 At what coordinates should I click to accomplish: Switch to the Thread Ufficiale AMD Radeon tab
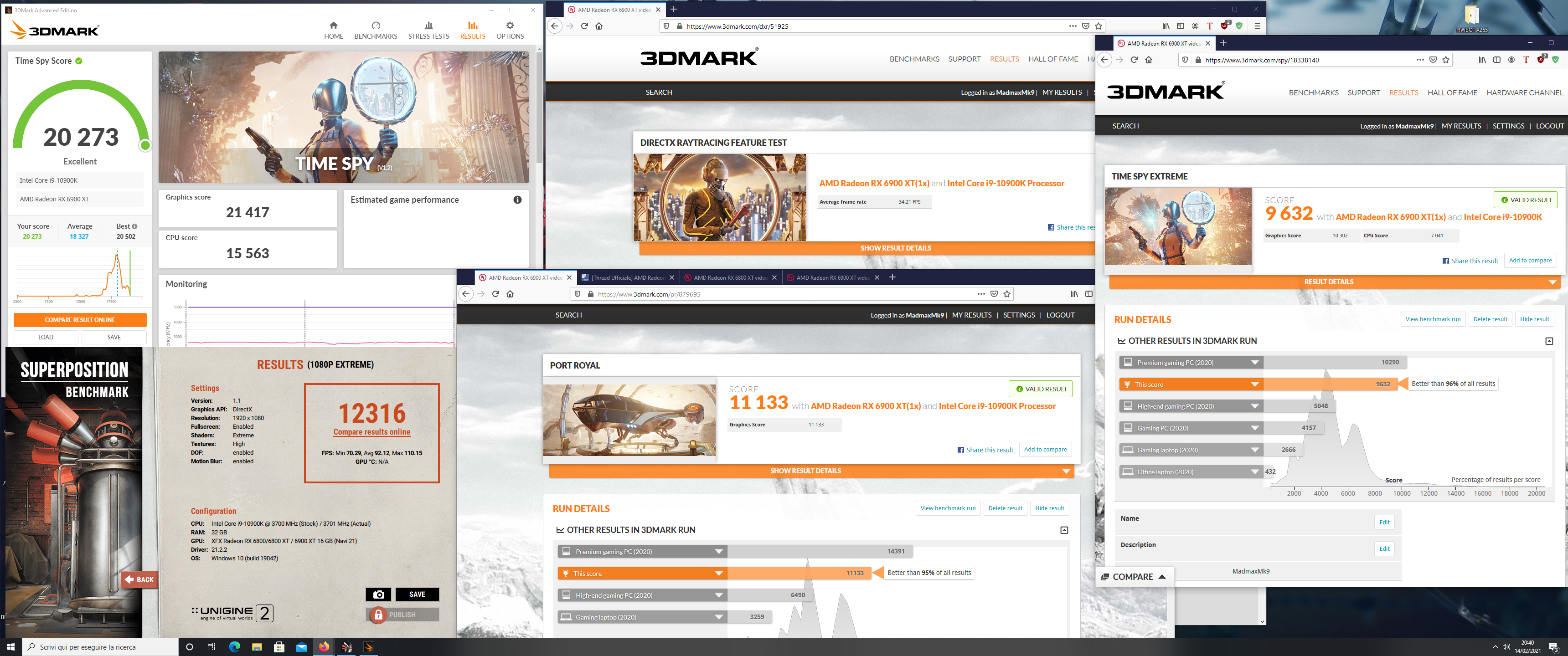627,277
